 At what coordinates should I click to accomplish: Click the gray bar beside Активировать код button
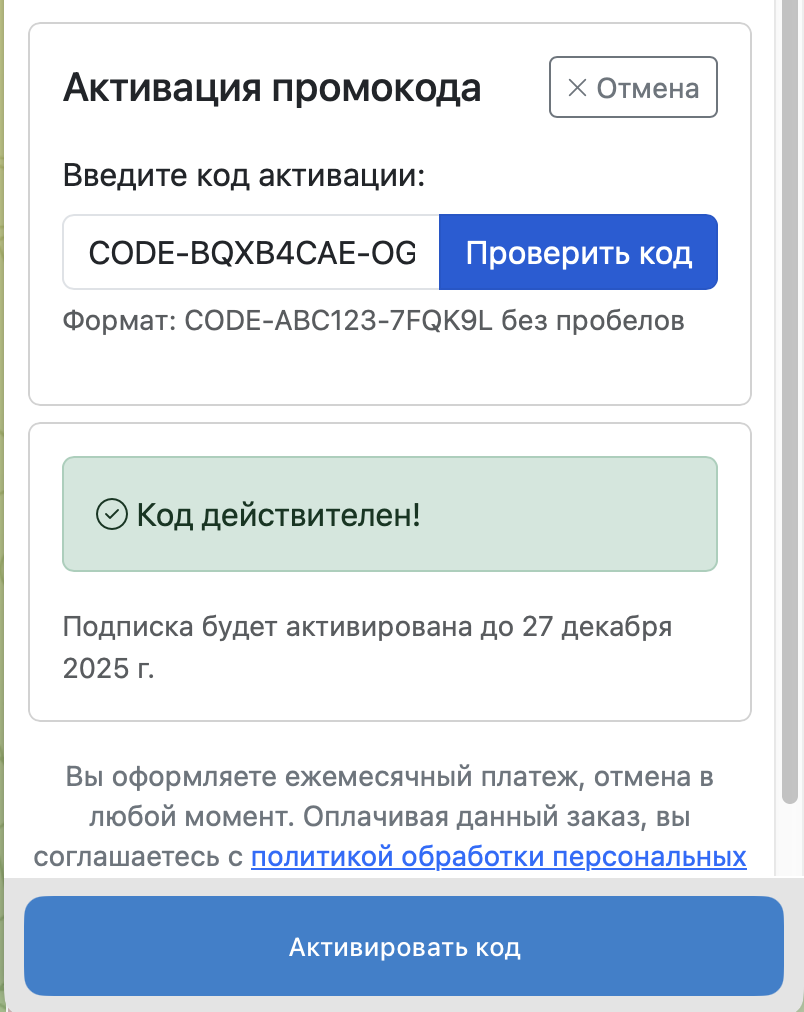pos(12,945)
